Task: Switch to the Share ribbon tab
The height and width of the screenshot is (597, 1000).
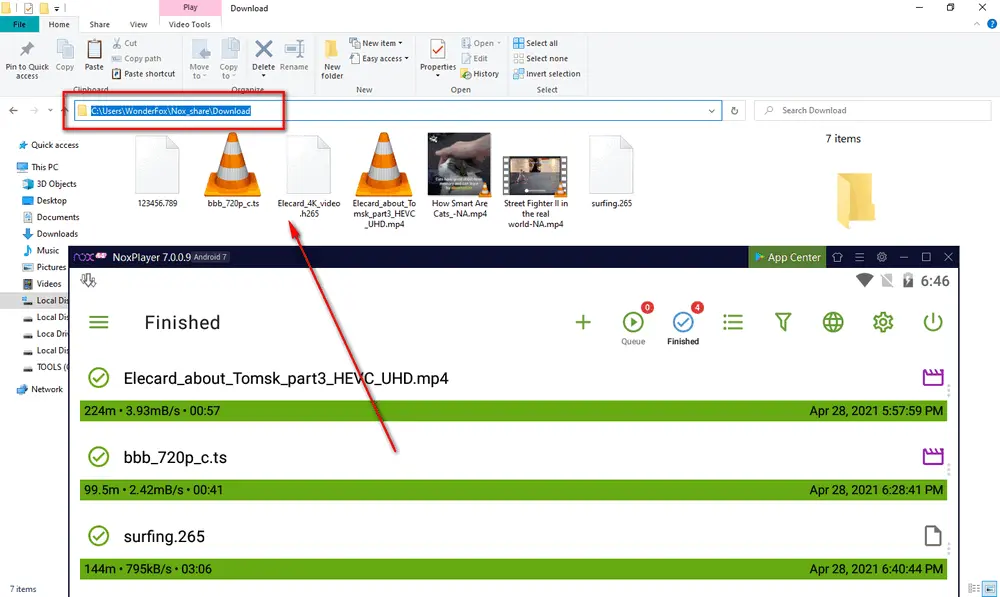Action: 99,24
